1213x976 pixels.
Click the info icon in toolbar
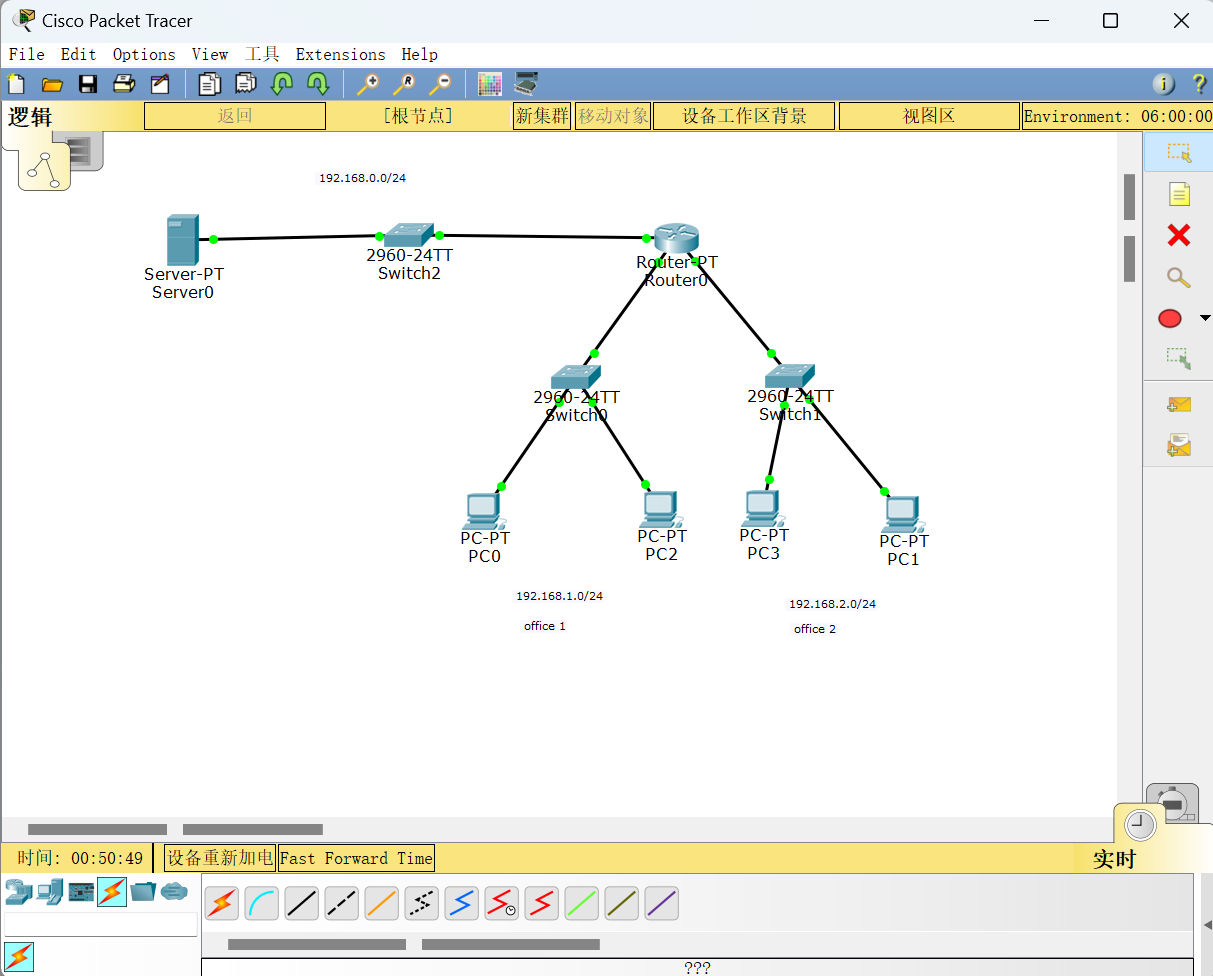1163,84
